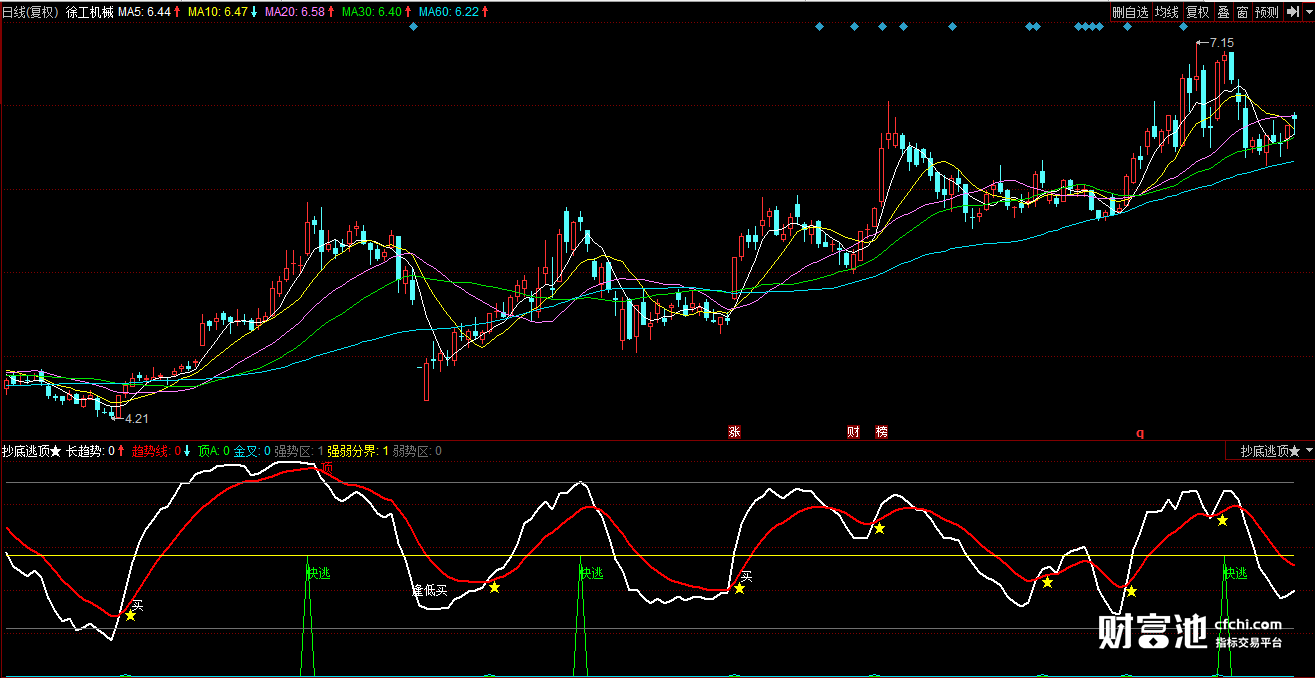Screen dimensions: 1315x678
Task: Click the 逢低买 signal label
Action: pyautogui.click(x=430, y=590)
